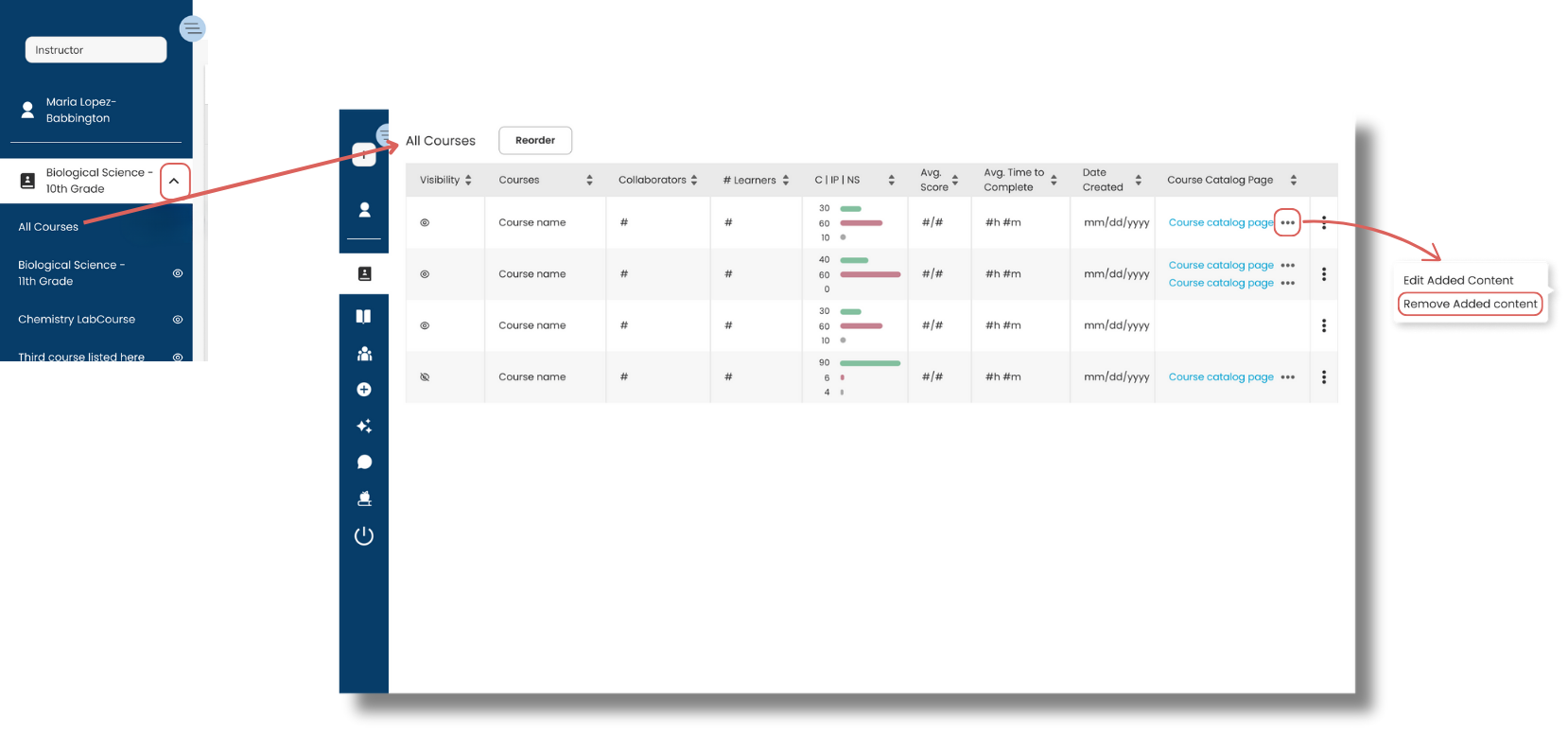
Task: Click the user avatar beside Maria Lopez-Babbington
Action: [x=27, y=110]
